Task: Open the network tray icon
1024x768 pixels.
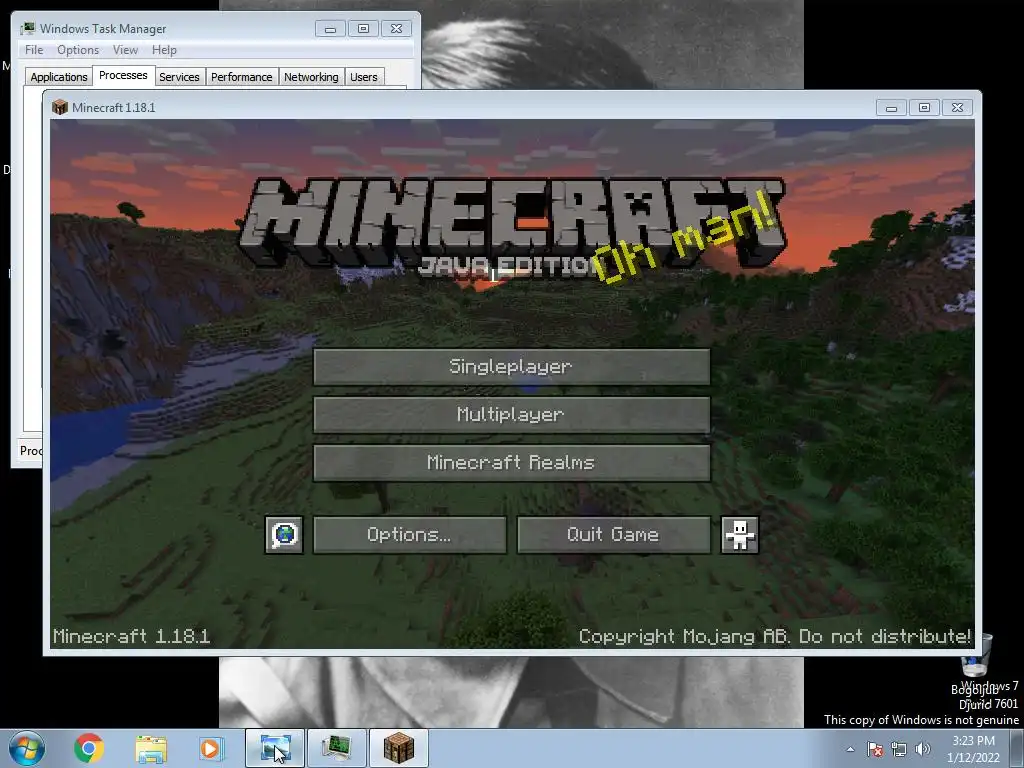Action: pos(899,749)
